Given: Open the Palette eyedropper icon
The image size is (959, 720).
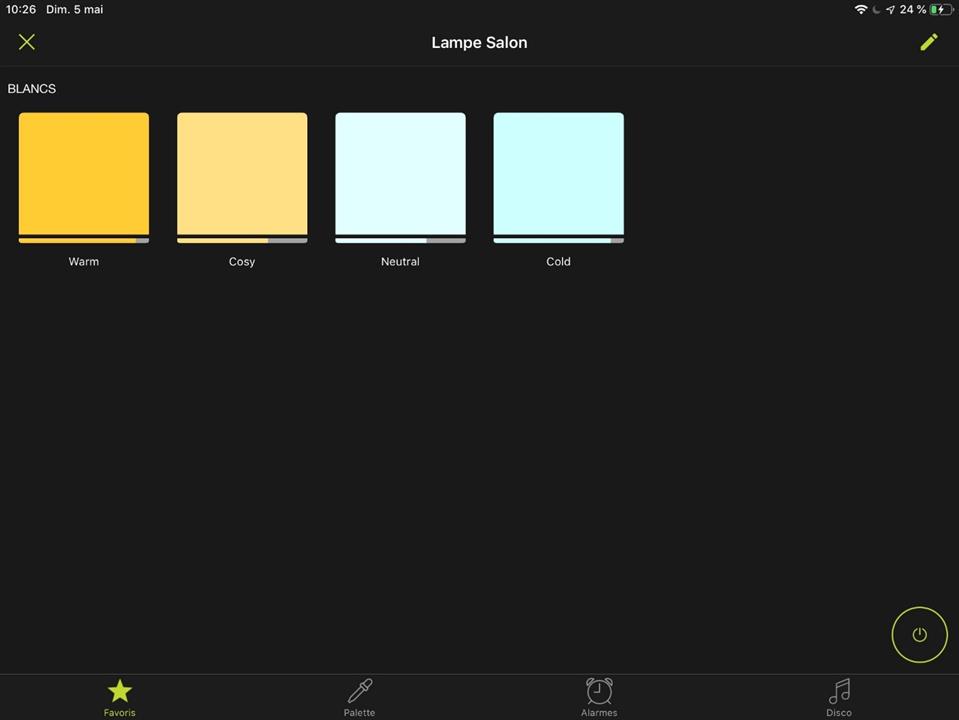Looking at the screenshot, I should point(359,690).
